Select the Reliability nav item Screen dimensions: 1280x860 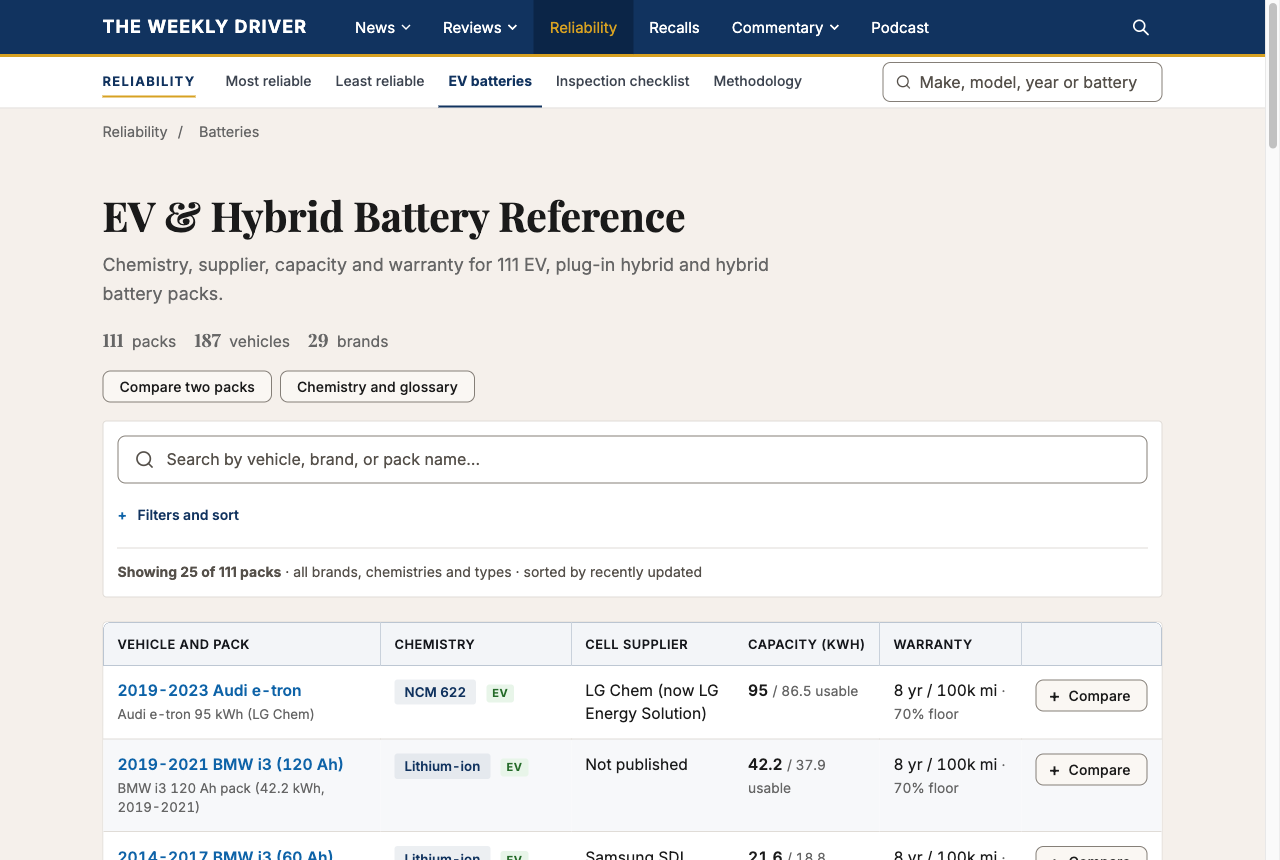coord(583,27)
